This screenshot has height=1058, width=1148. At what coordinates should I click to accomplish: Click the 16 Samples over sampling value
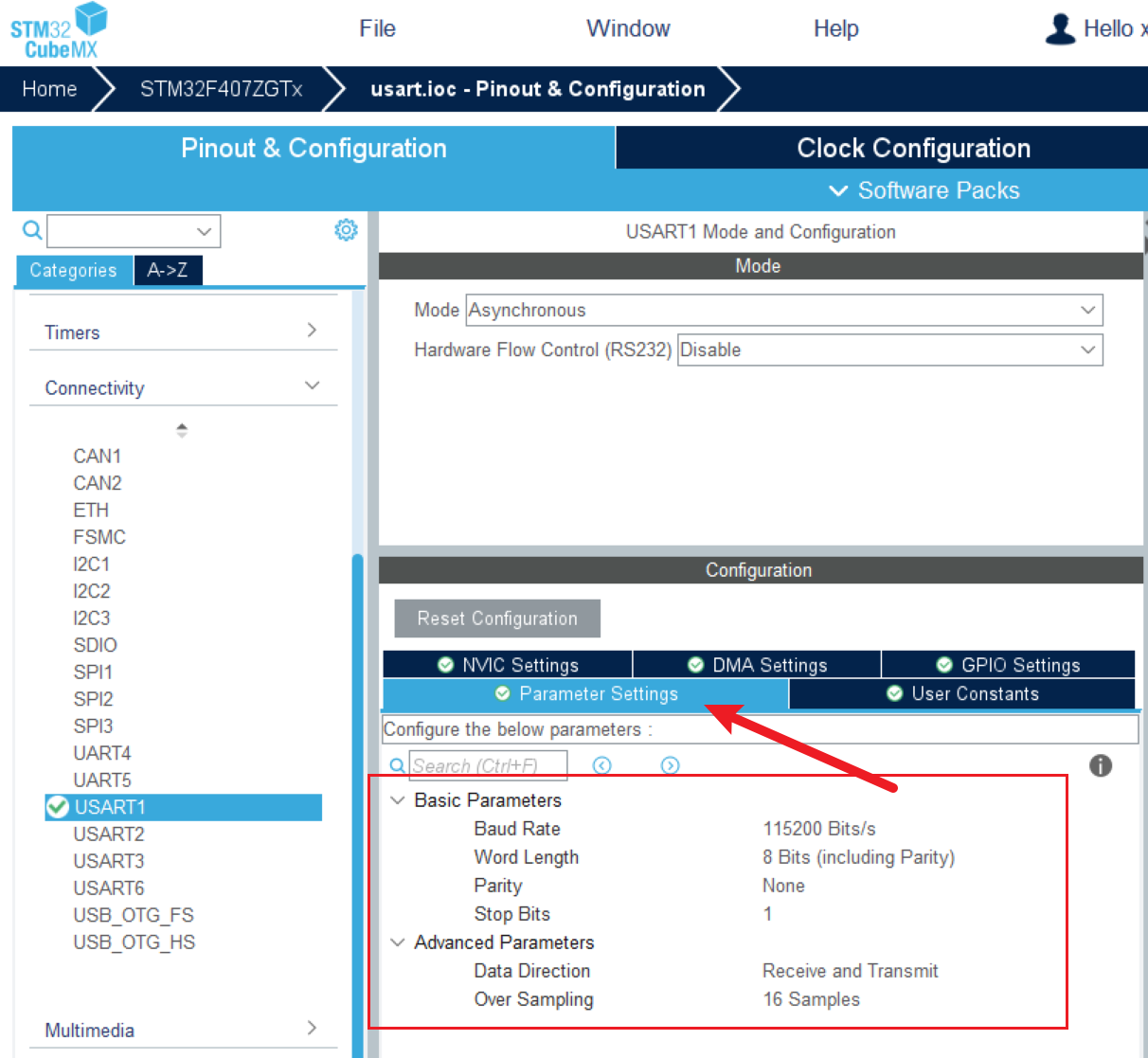[812, 999]
